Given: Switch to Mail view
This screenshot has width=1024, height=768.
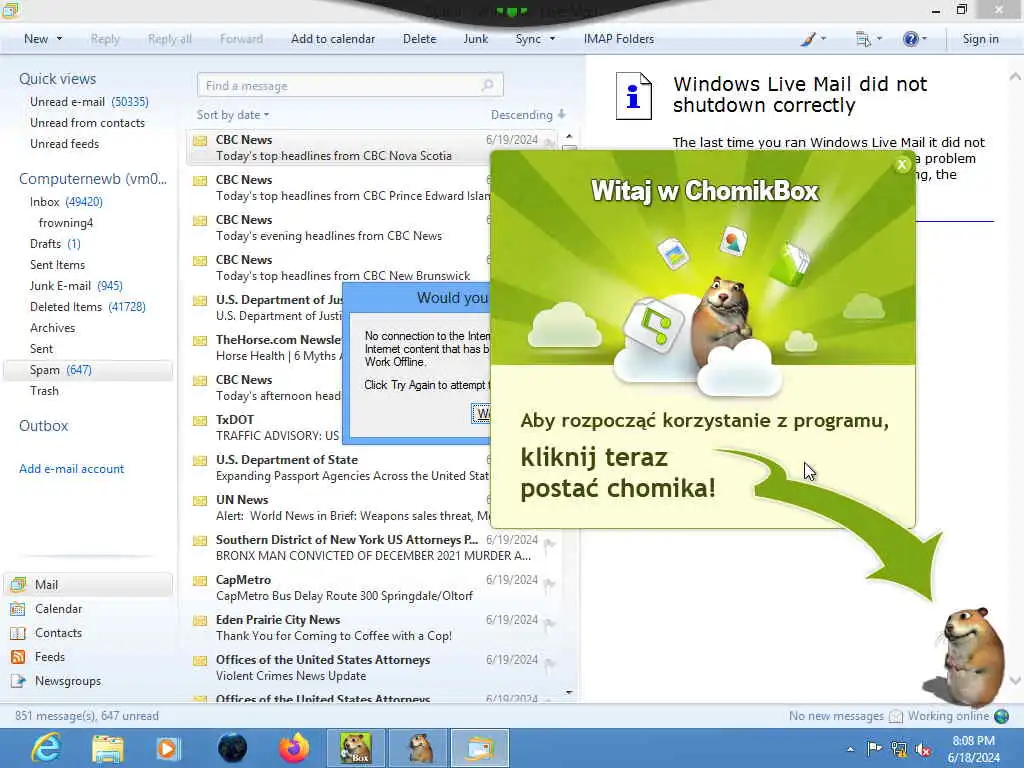Looking at the screenshot, I should point(88,584).
